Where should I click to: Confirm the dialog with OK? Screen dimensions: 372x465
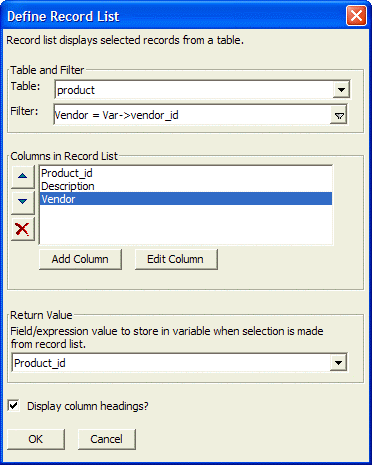[36, 439]
